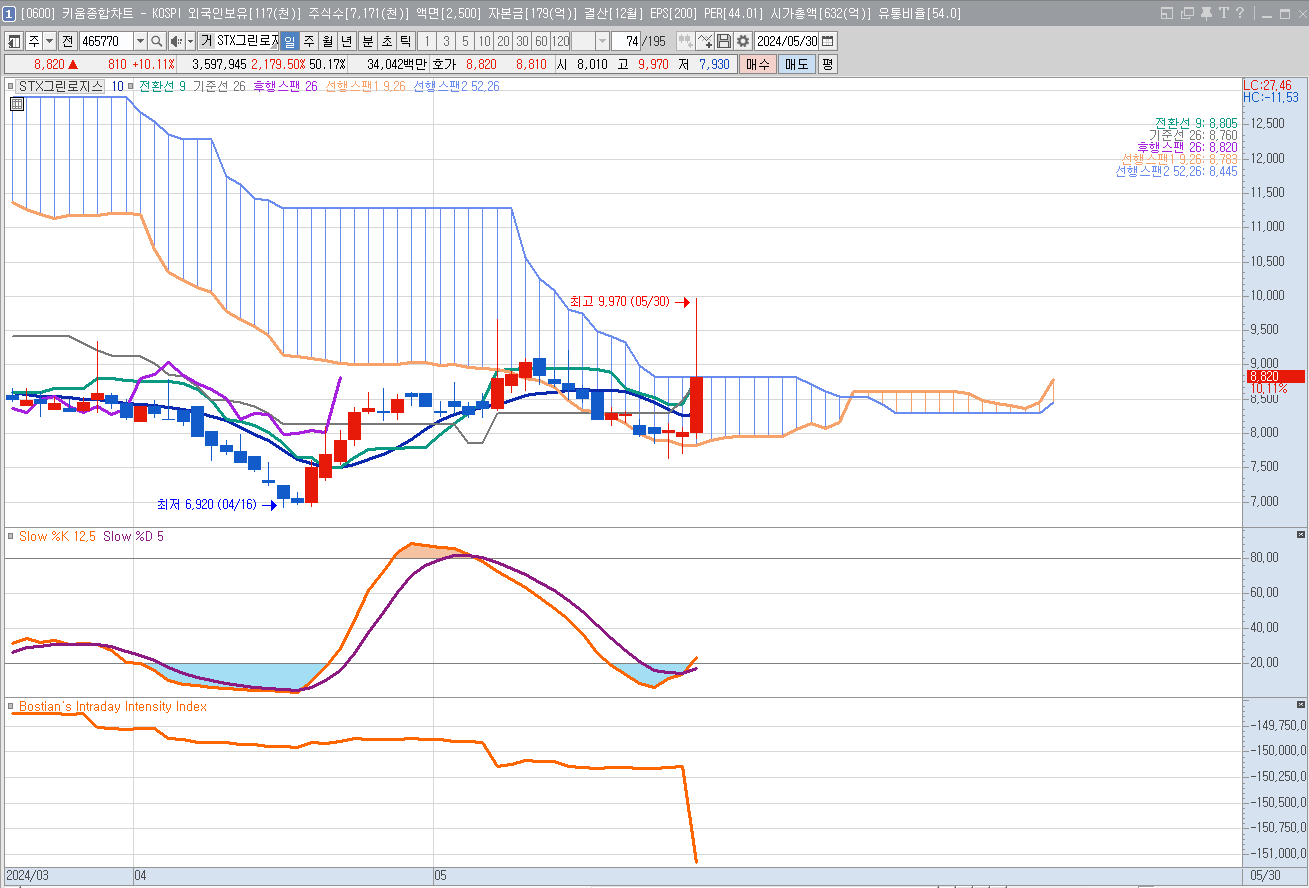Choose the 30 interval button
The image size is (1309, 888).
522,41
